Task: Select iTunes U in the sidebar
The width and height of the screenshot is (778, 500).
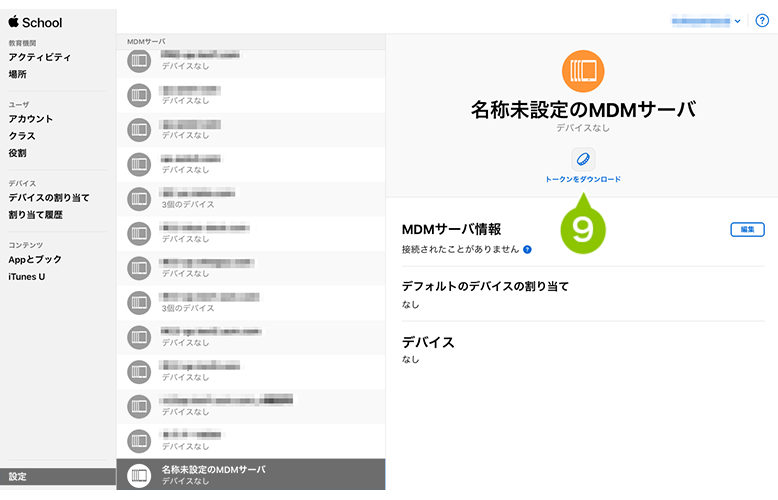Action: (x=27, y=277)
